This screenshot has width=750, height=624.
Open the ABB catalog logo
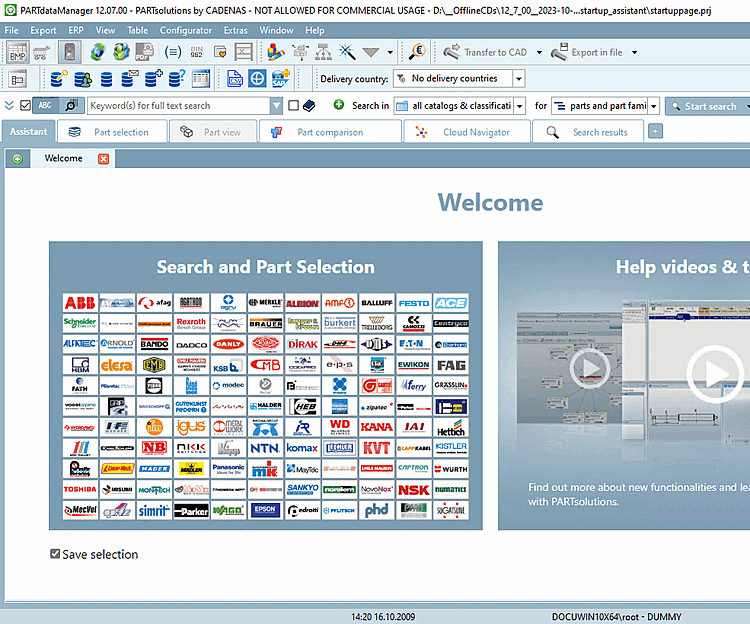(x=80, y=303)
